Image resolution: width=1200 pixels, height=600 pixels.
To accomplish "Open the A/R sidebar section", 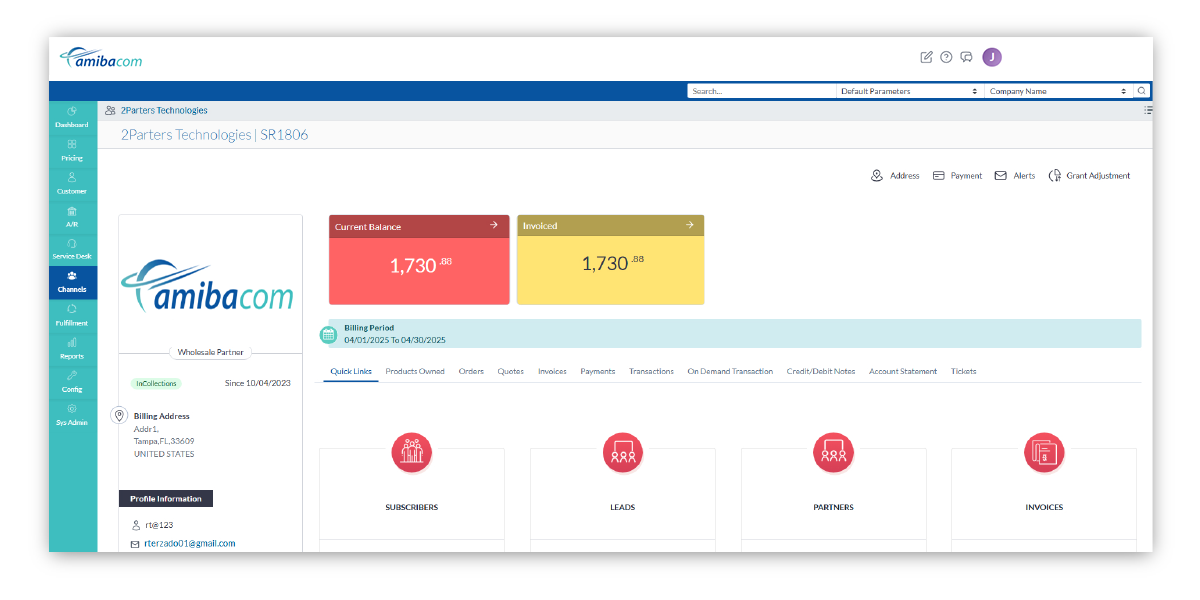I will [x=72, y=216].
